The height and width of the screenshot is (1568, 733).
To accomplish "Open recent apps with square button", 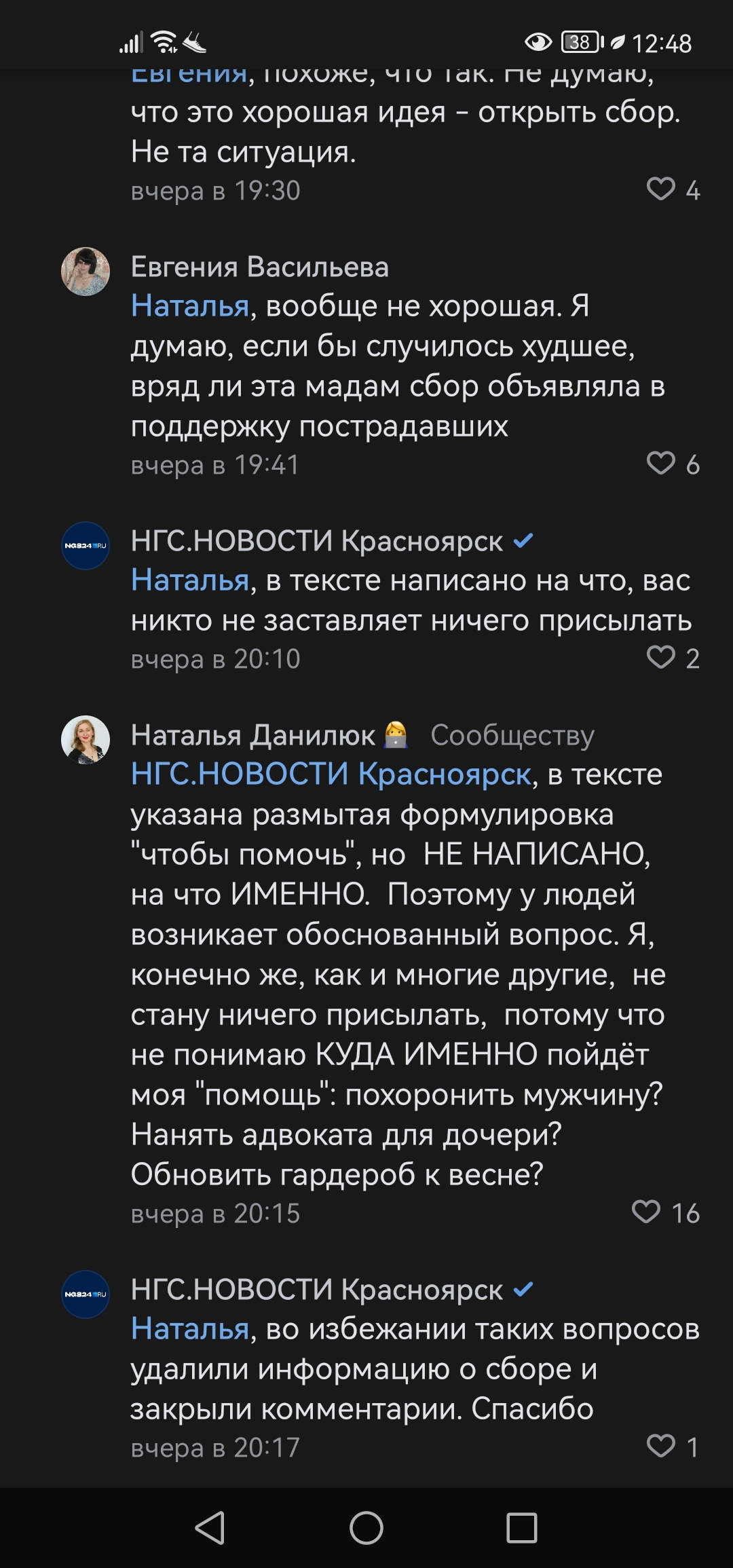I will [521, 1528].
